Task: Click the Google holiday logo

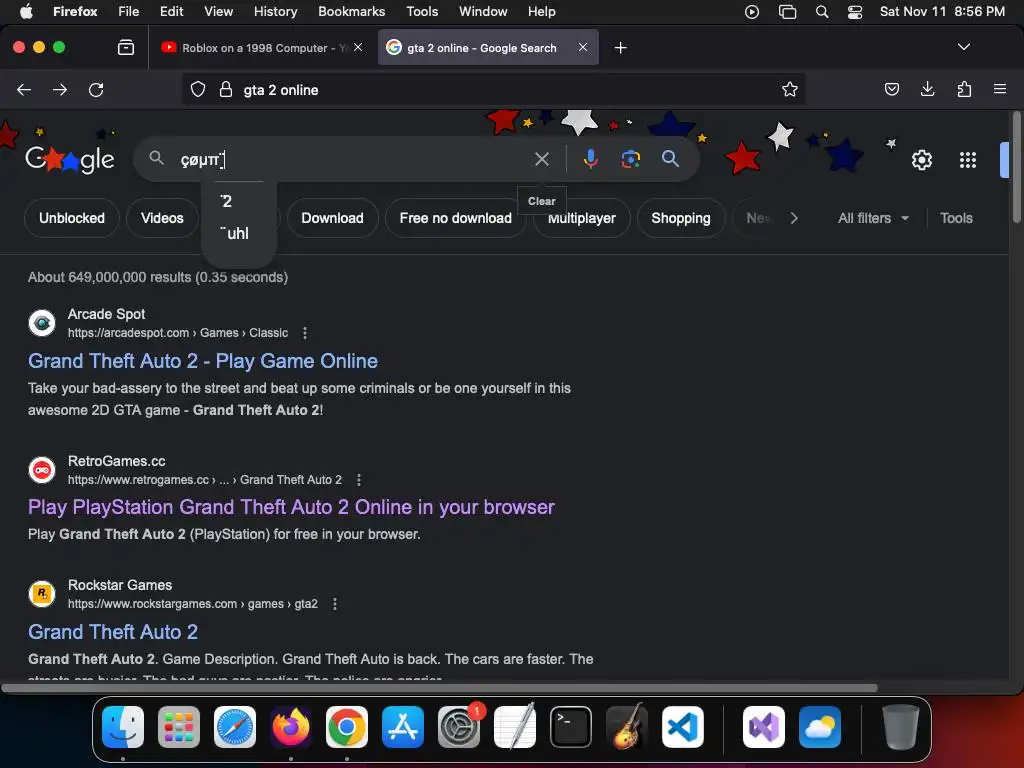Action: [x=70, y=159]
